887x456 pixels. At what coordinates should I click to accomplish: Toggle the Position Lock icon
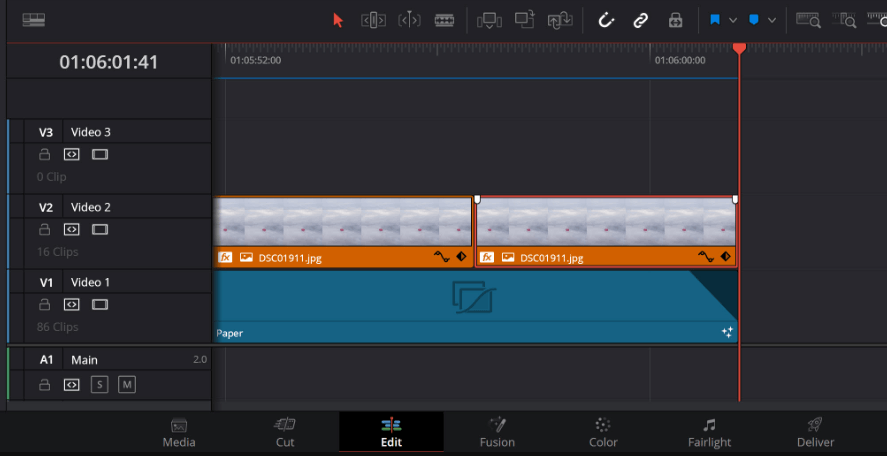tap(675, 20)
